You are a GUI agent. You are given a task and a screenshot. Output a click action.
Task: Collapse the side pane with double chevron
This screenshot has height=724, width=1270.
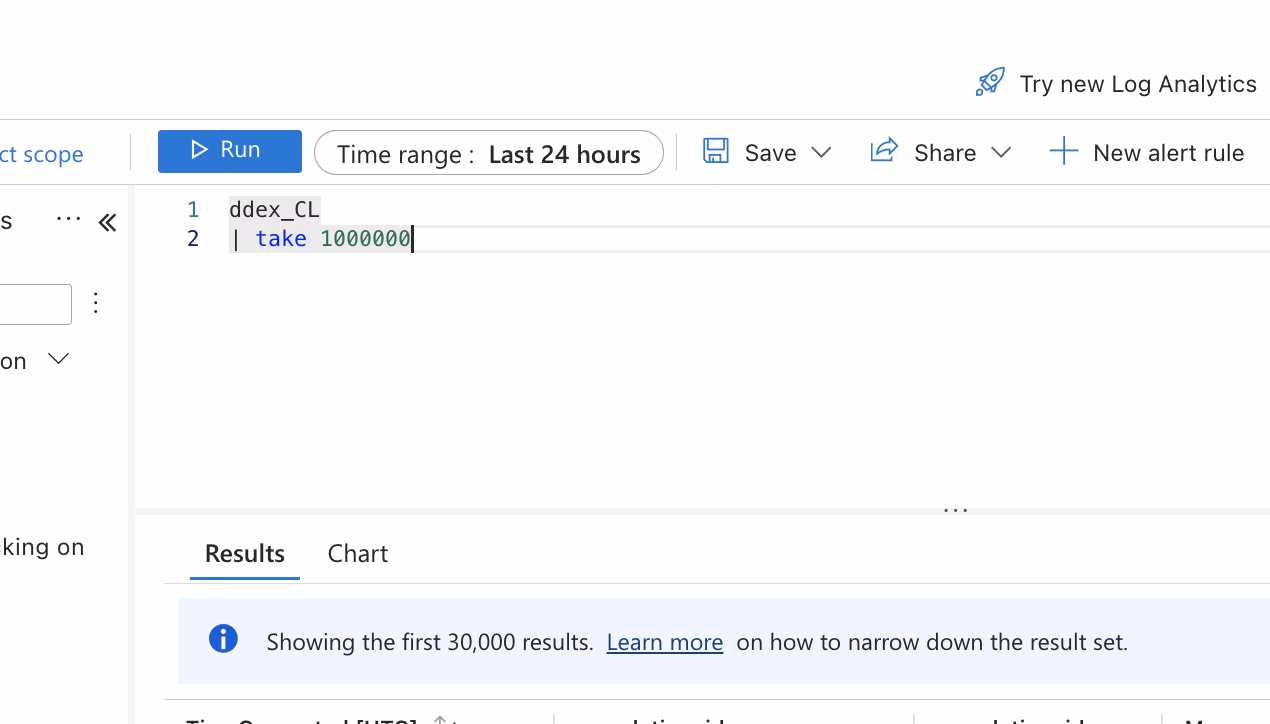pos(107,222)
